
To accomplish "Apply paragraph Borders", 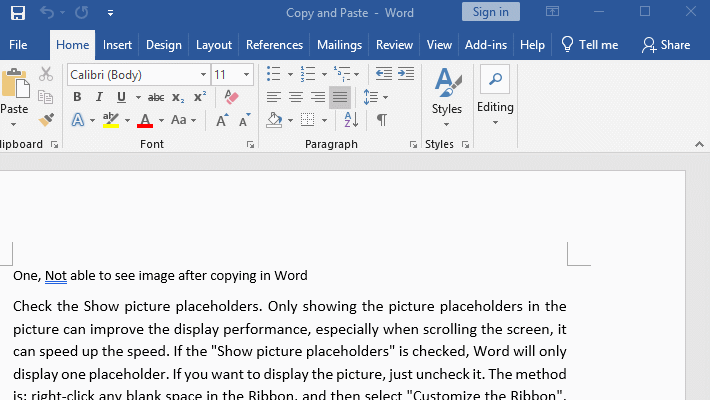I will pyautogui.click(x=307, y=120).
